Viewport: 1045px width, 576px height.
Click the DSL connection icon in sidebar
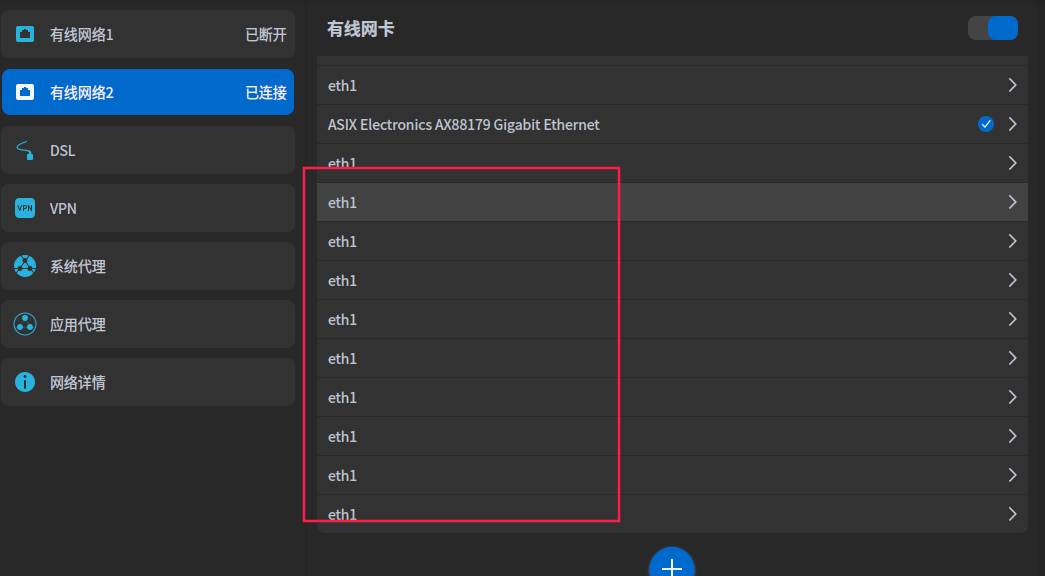[x=24, y=150]
